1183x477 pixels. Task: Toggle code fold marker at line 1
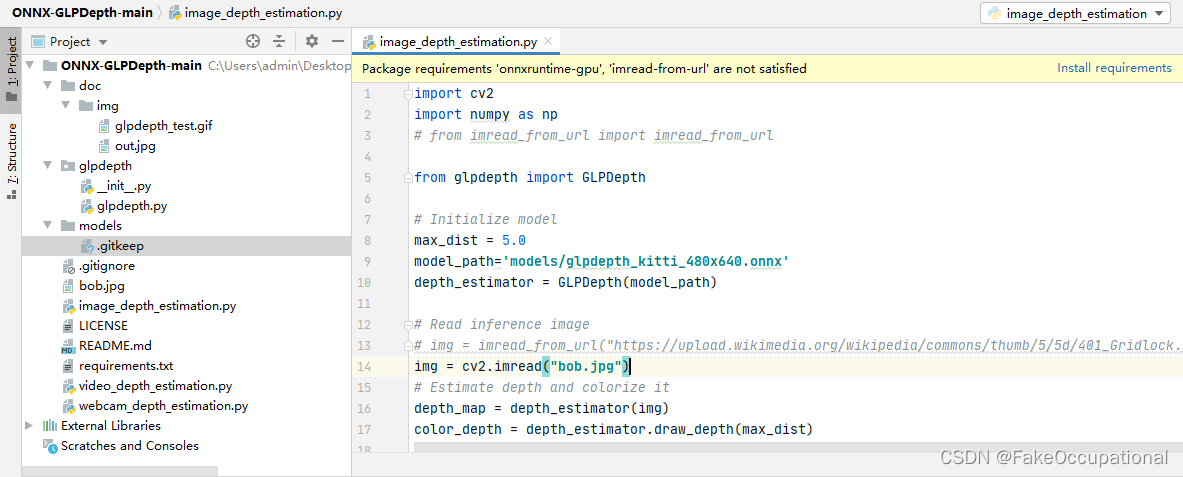pos(409,94)
